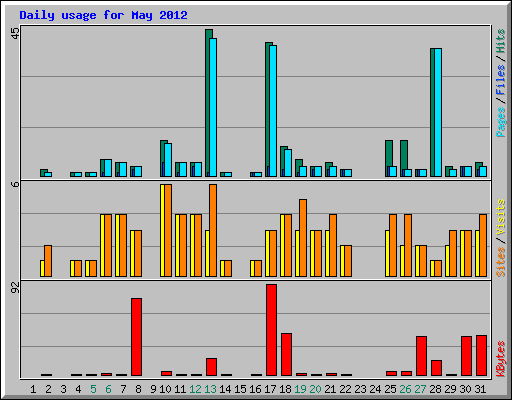This screenshot has width=512, height=400.
Task: Click the cyan hits bar for day 6
Action: pyautogui.click(x=108, y=168)
